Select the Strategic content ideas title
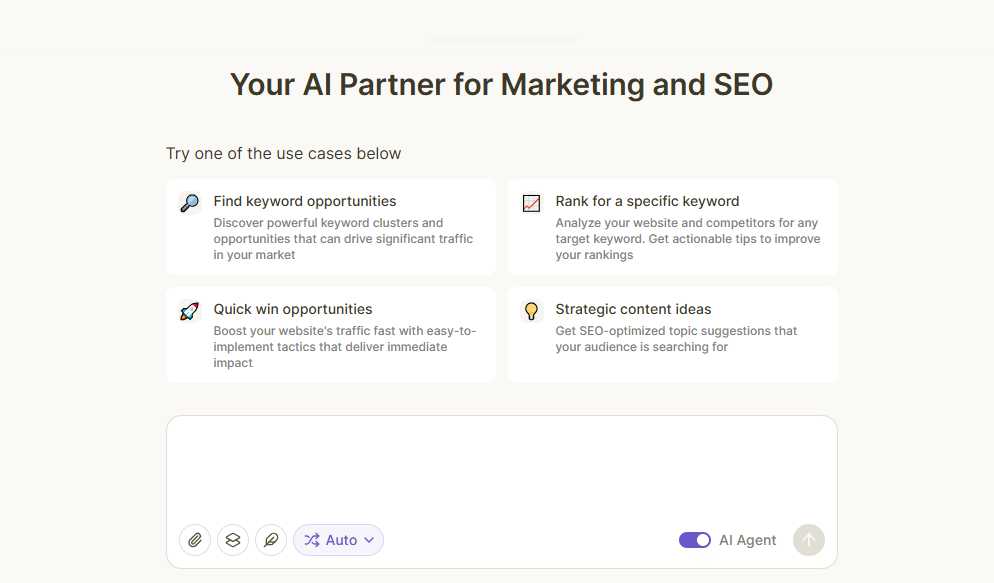Screen dimensions: 994x583 point(633,309)
